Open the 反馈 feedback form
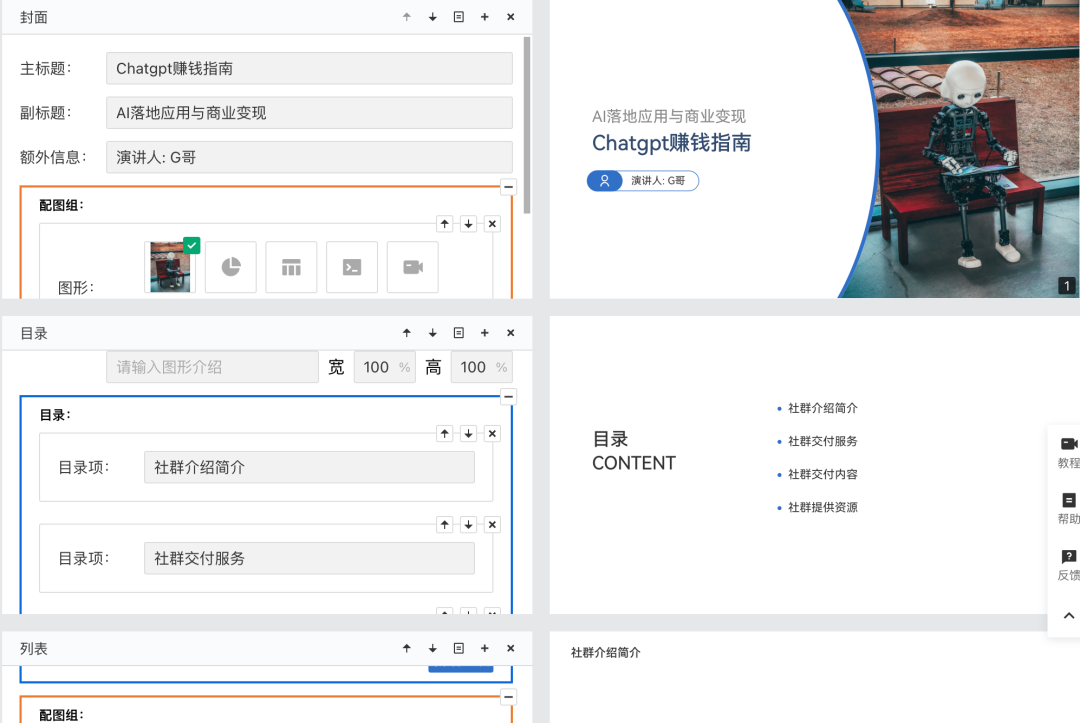 (1068, 565)
